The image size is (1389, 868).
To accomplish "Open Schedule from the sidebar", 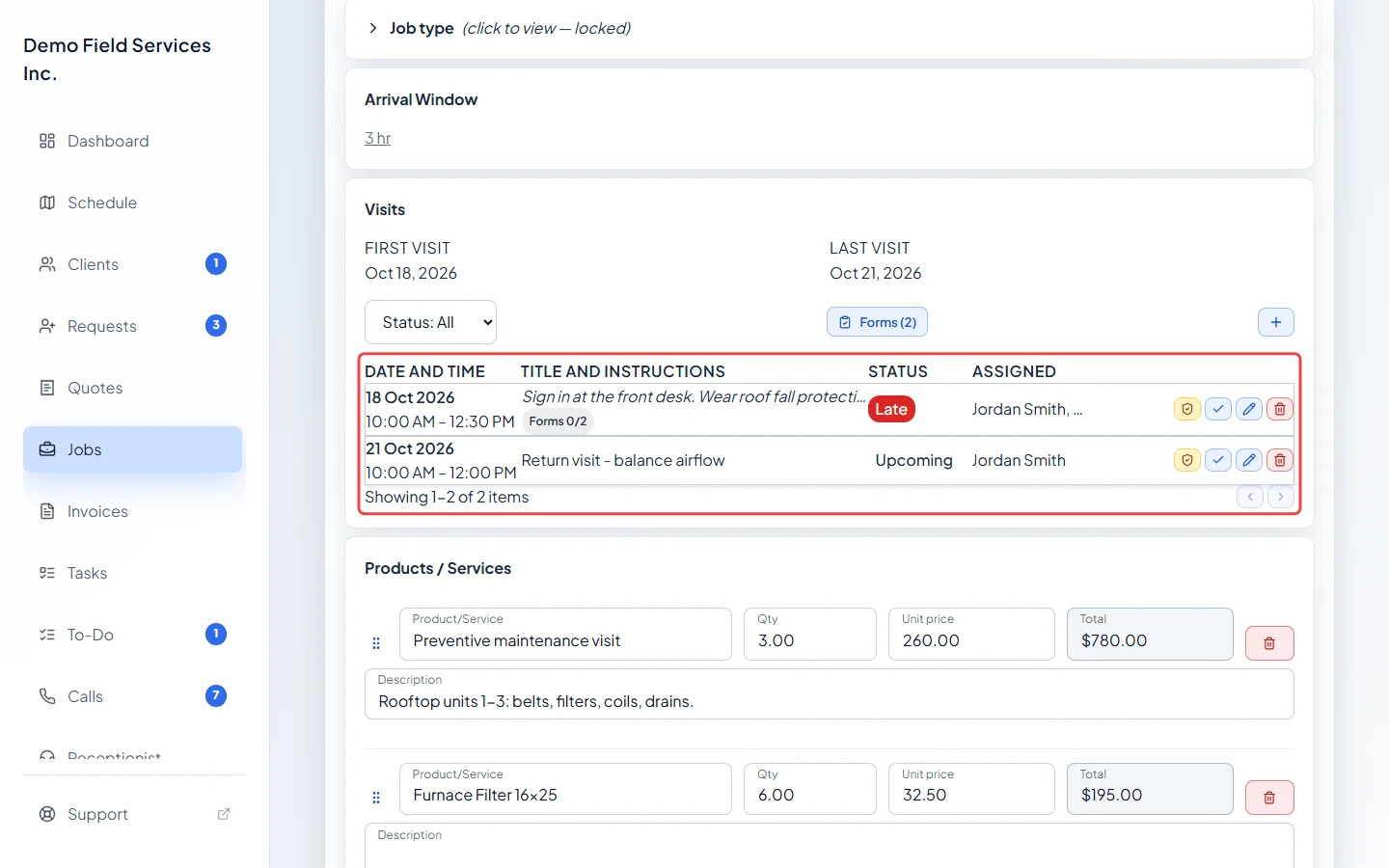I will click(x=133, y=203).
